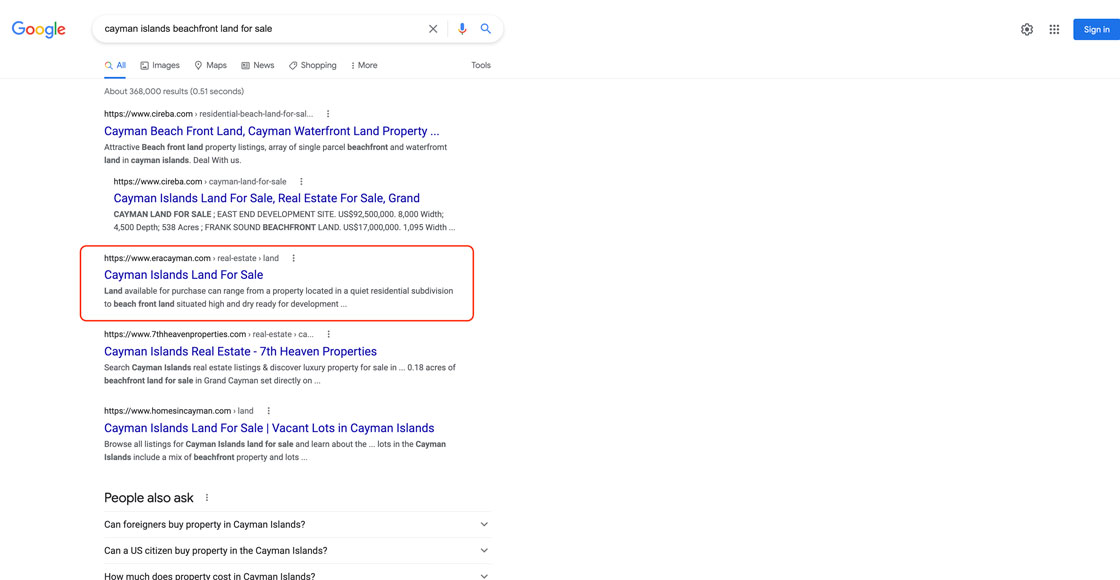
Task: Open the More search filters dropdown
Action: pyautogui.click(x=364, y=65)
